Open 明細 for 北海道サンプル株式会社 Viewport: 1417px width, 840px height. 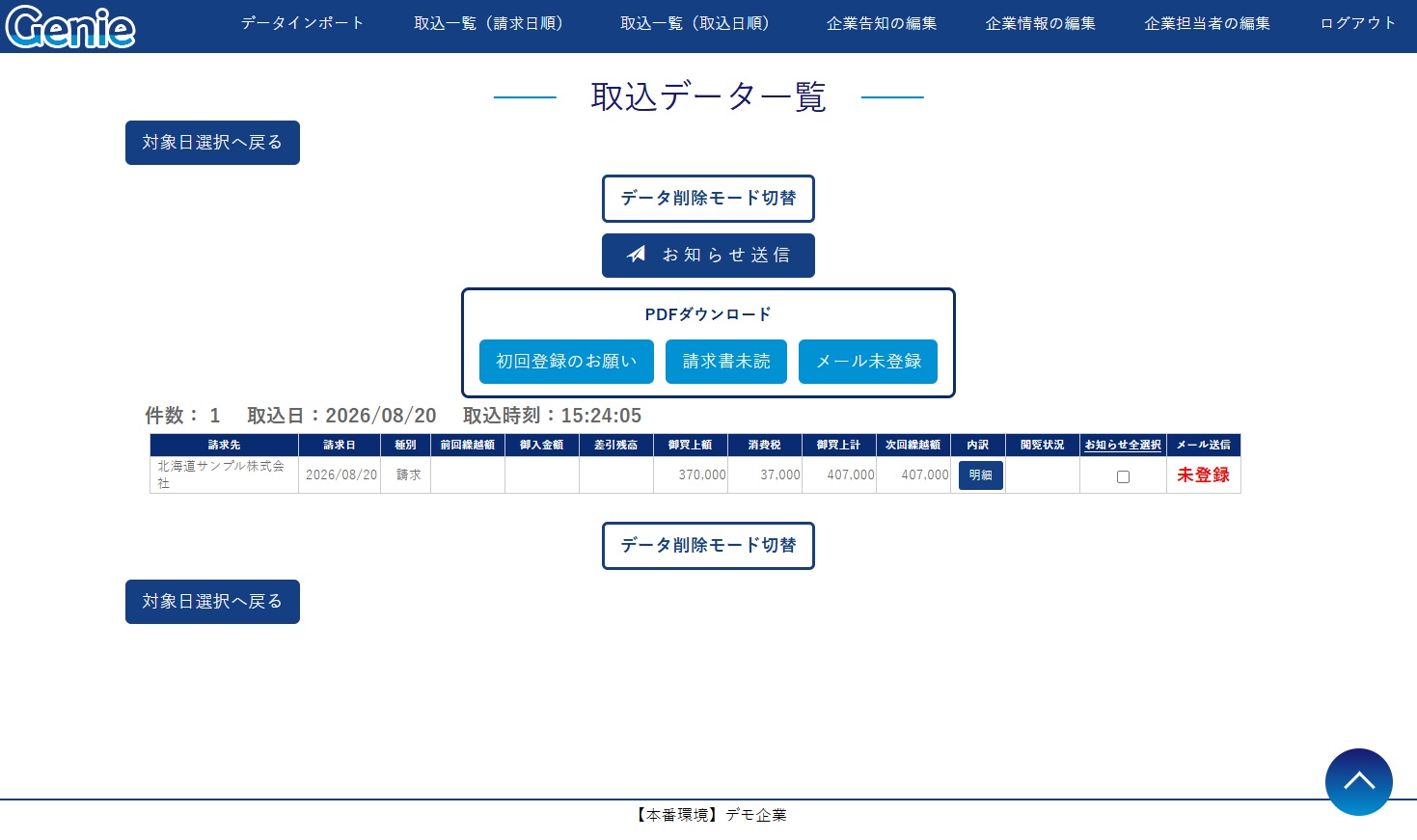980,475
